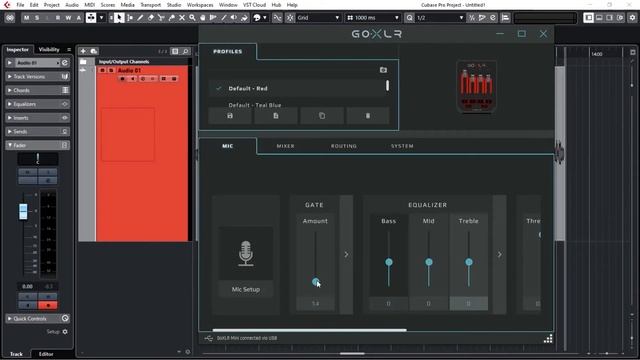
Task: Select the Draw pencil tool
Action: 140,18
